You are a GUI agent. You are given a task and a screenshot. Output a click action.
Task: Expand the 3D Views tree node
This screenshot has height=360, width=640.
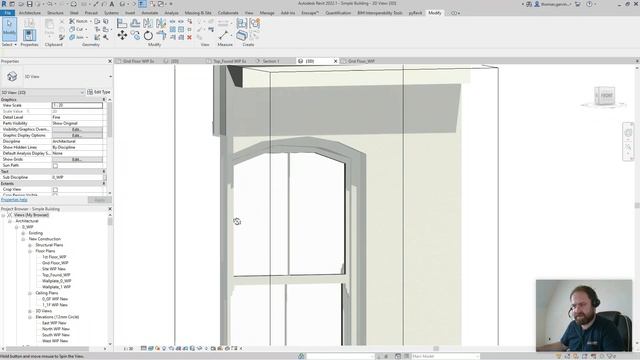tap(30, 311)
